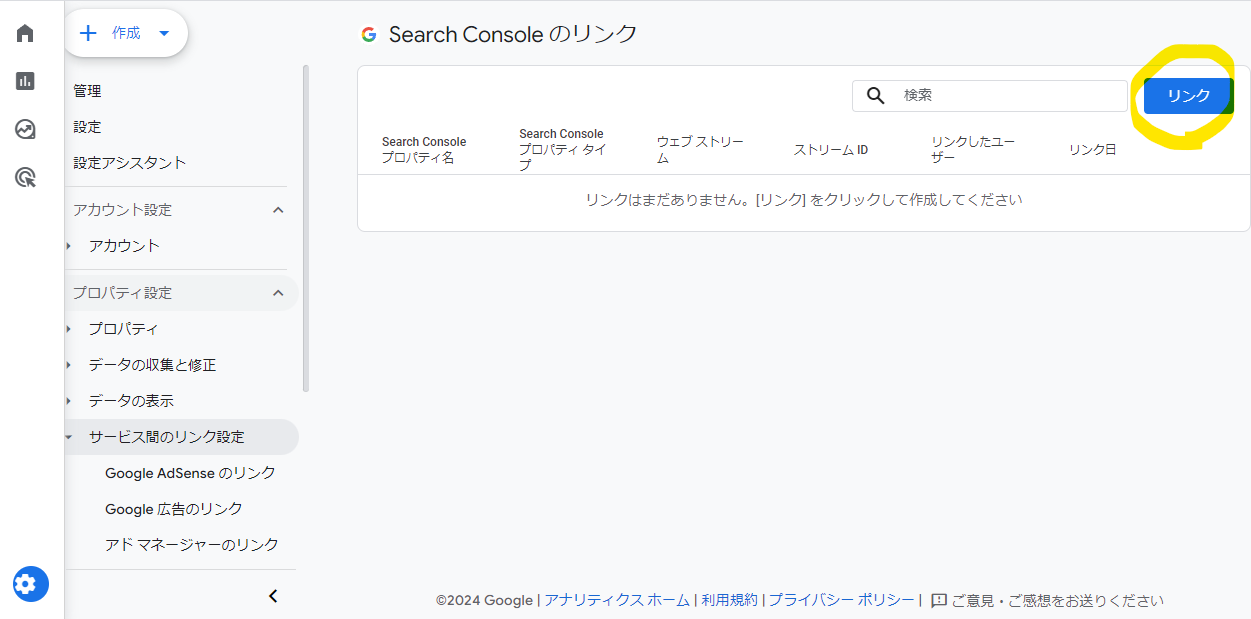This screenshot has height=619, width=1251.
Task: Open the Home icon in left rail
Action: point(25,33)
